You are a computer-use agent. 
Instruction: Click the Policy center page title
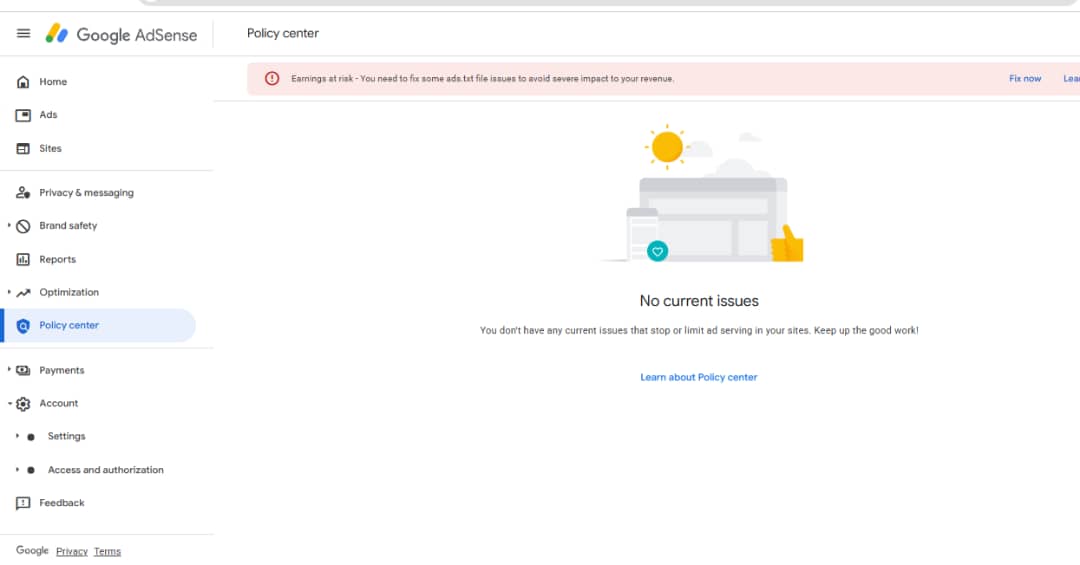[282, 33]
